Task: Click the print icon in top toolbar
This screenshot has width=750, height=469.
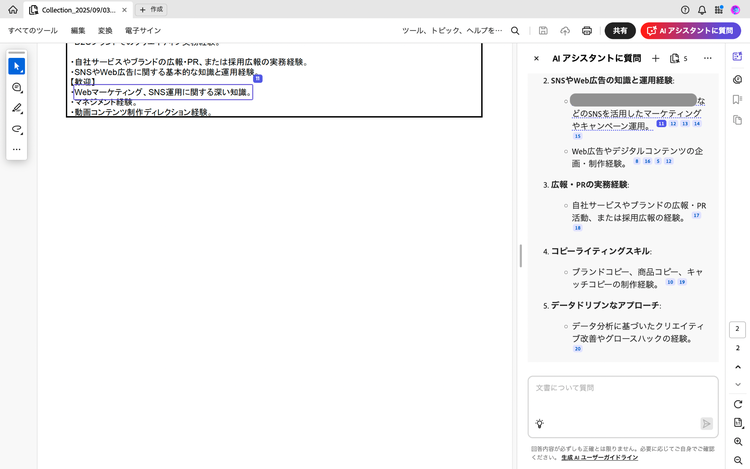Action: pyautogui.click(x=587, y=31)
